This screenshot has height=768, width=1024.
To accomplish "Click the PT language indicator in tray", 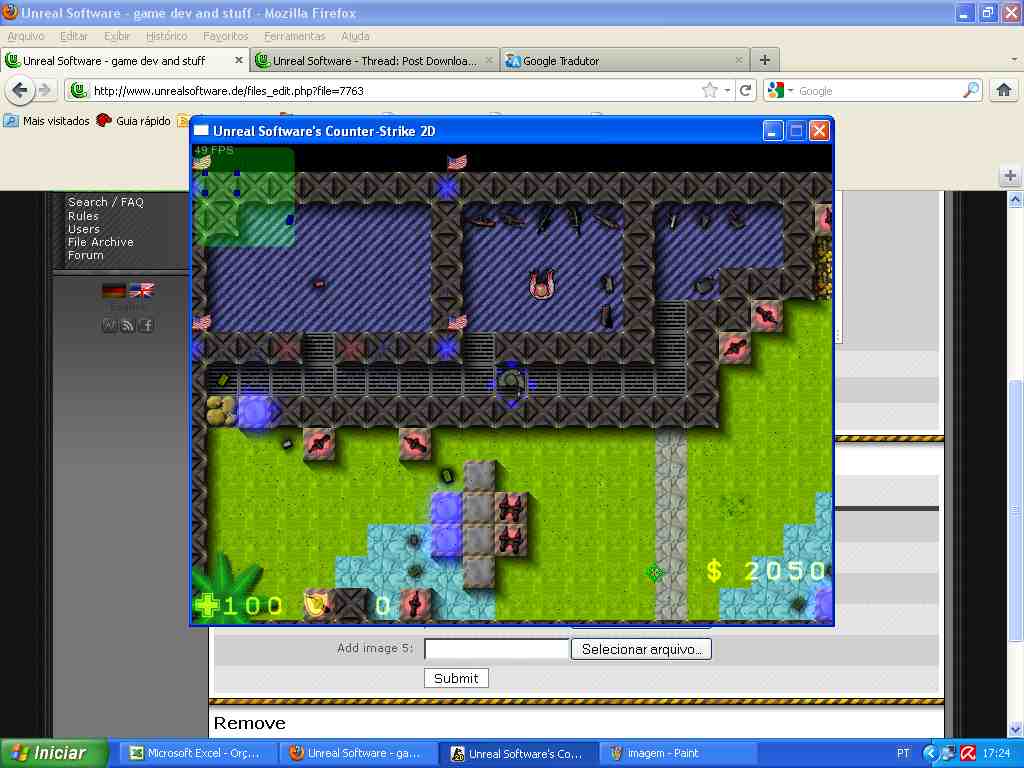I will coord(903,753).
